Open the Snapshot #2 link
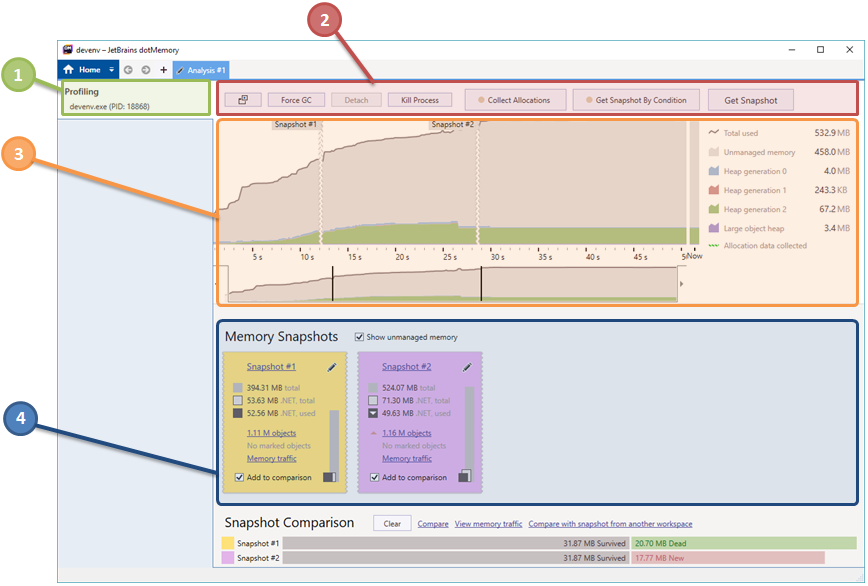The width and height of the screenshot is (868, 586). tap(406, 366)
